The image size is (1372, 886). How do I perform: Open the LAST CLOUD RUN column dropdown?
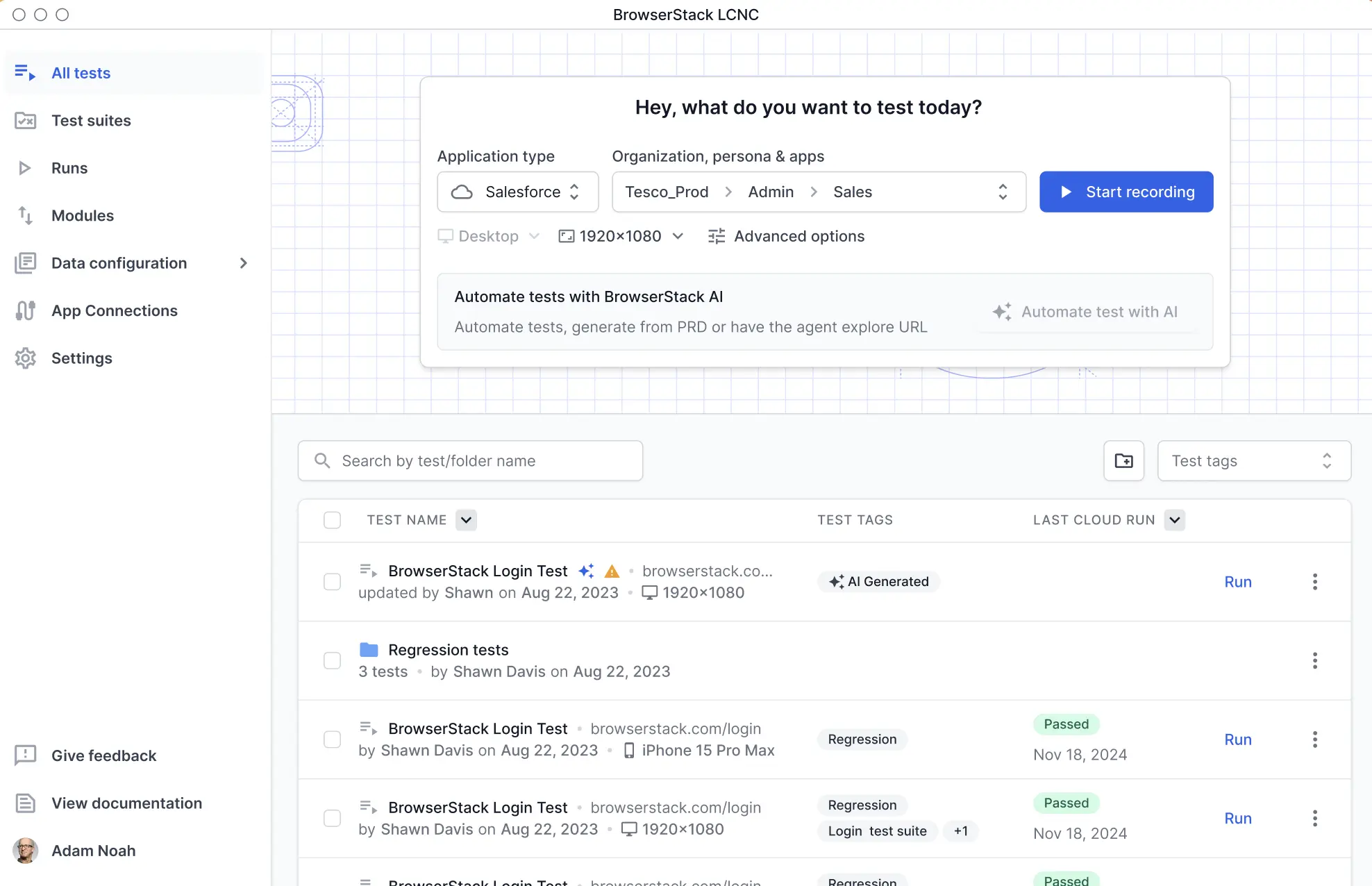[1175, 520]
